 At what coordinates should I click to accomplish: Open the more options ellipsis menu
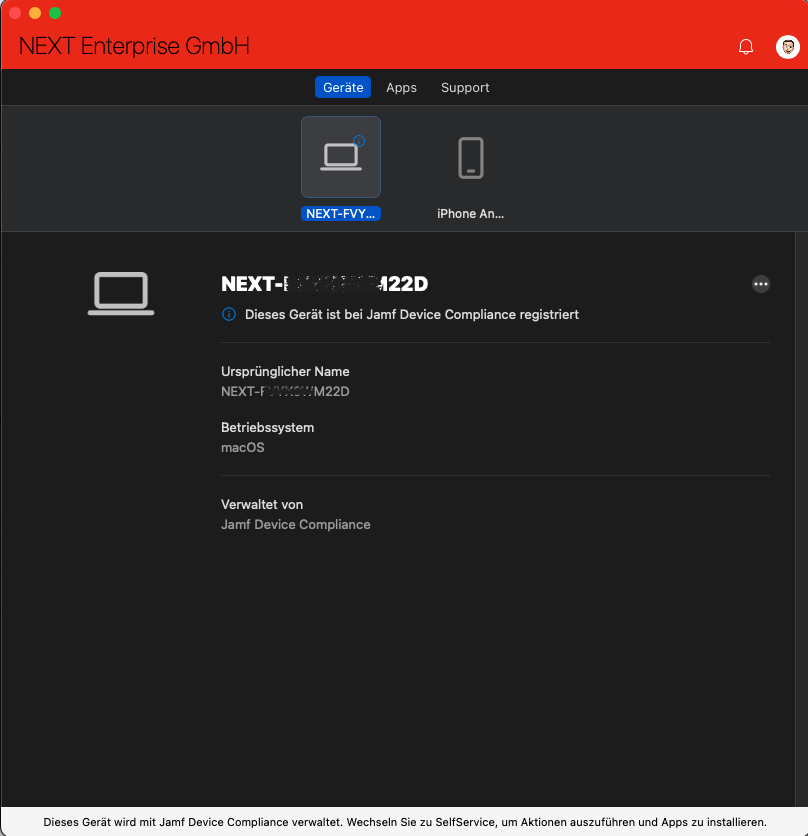[761, 284]
